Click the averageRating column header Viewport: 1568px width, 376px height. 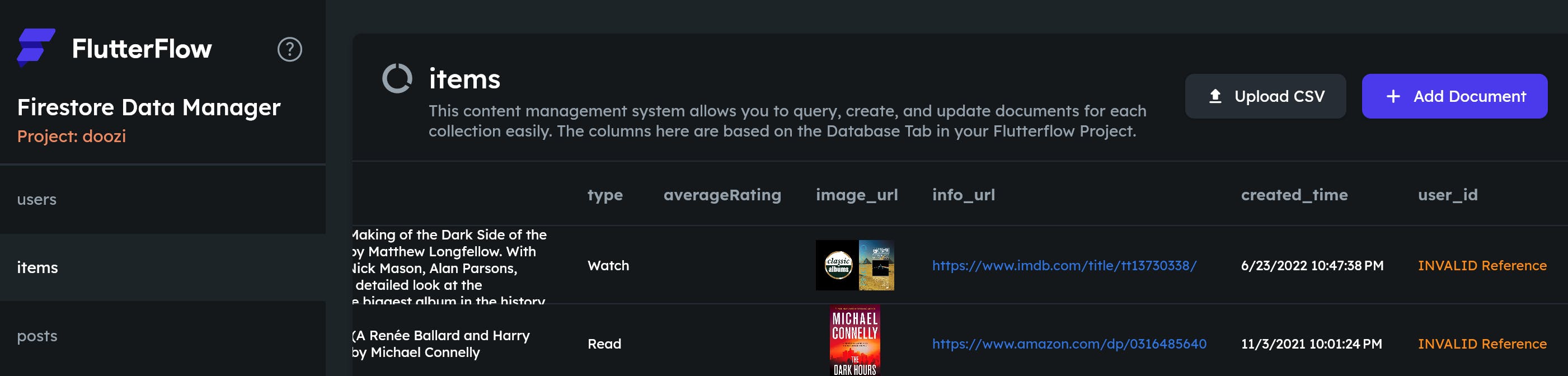pos(722,195)
